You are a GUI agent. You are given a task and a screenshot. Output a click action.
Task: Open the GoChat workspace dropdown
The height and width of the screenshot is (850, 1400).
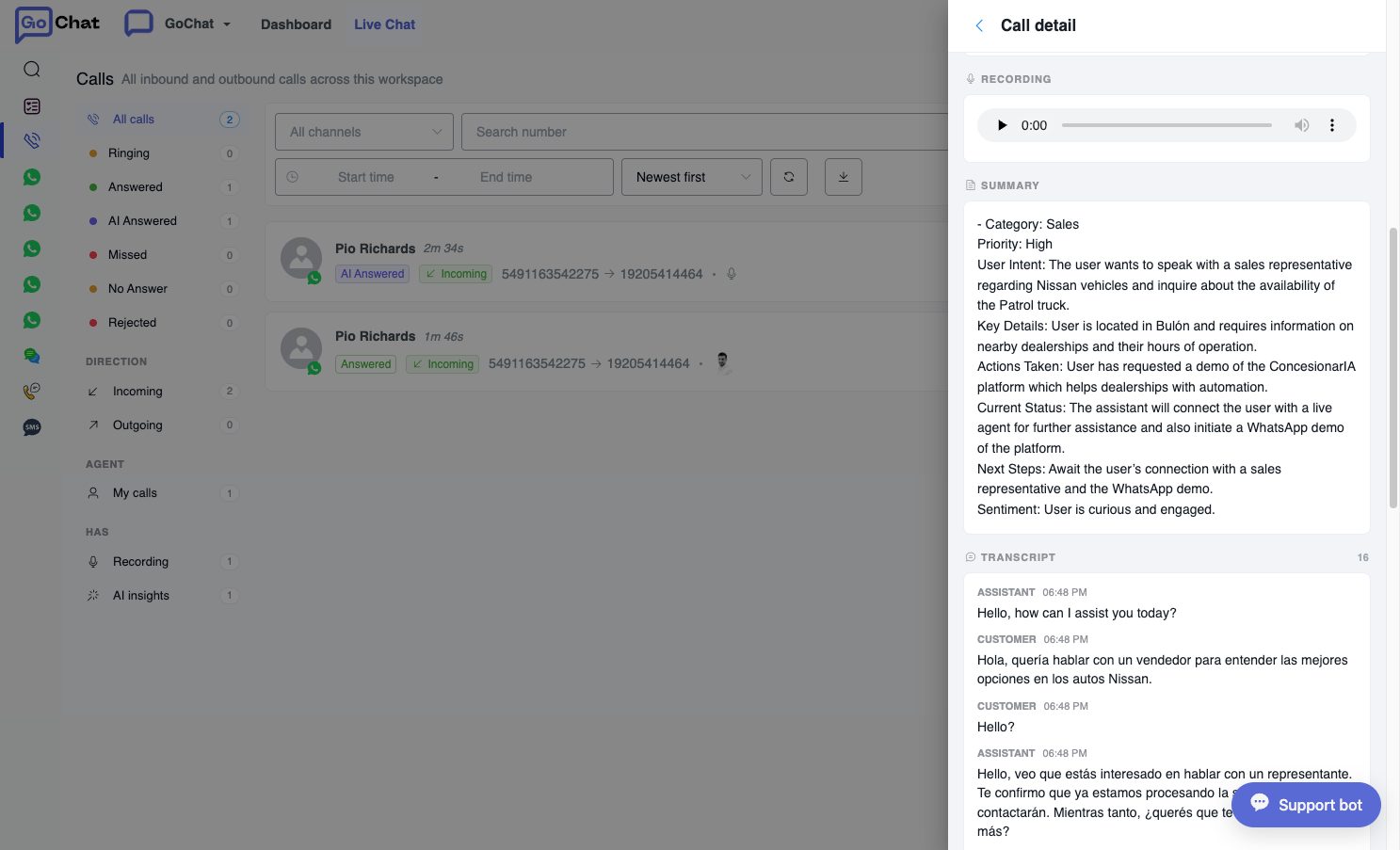click(x=179, y=24)
